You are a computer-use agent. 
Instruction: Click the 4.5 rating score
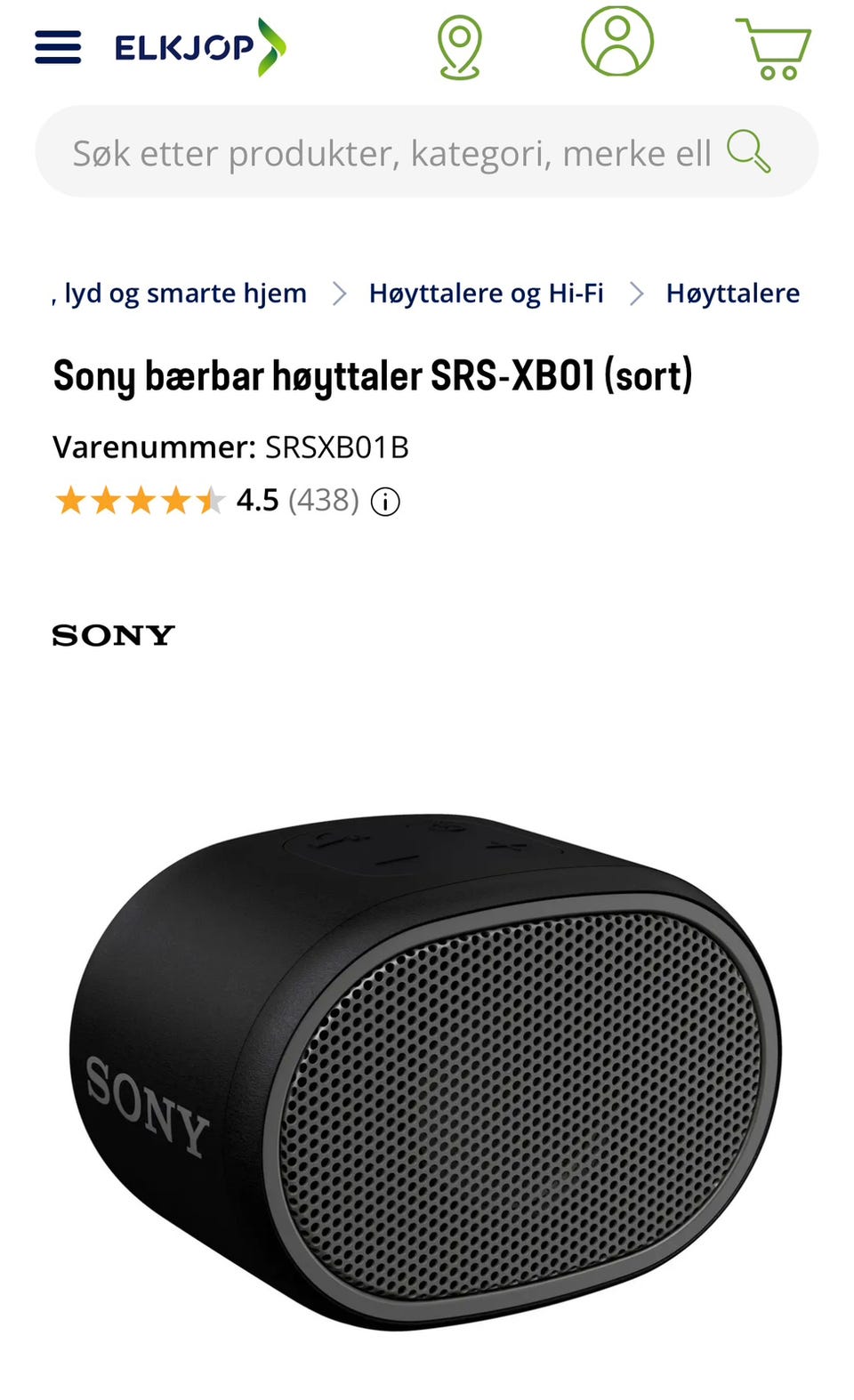pos(257,501)
